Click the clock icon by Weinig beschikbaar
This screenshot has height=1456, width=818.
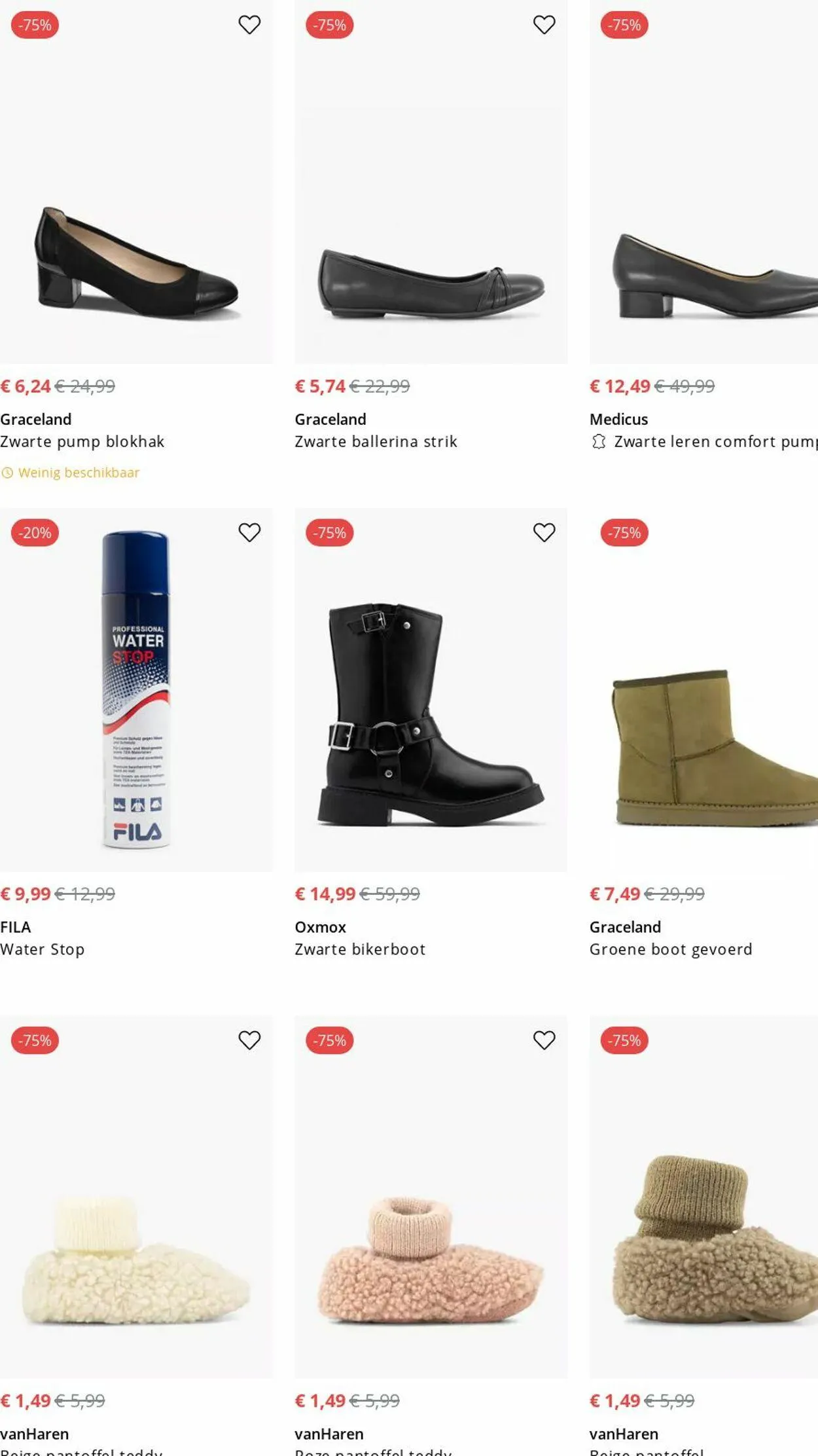(x=7, y=473)
